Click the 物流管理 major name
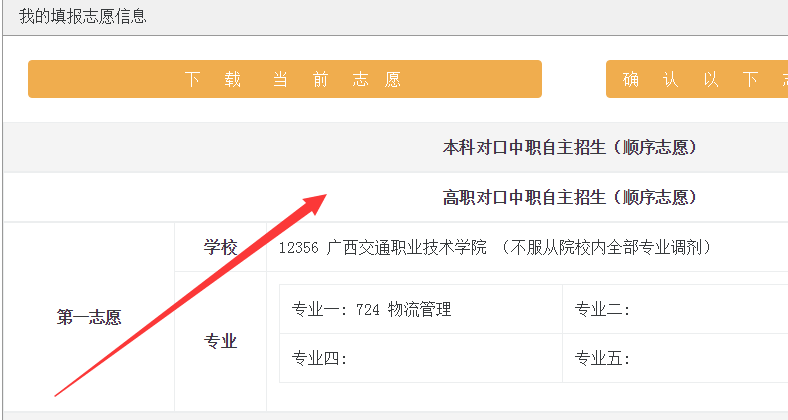This screenshot has height=420, width=788. click(420, 310)
